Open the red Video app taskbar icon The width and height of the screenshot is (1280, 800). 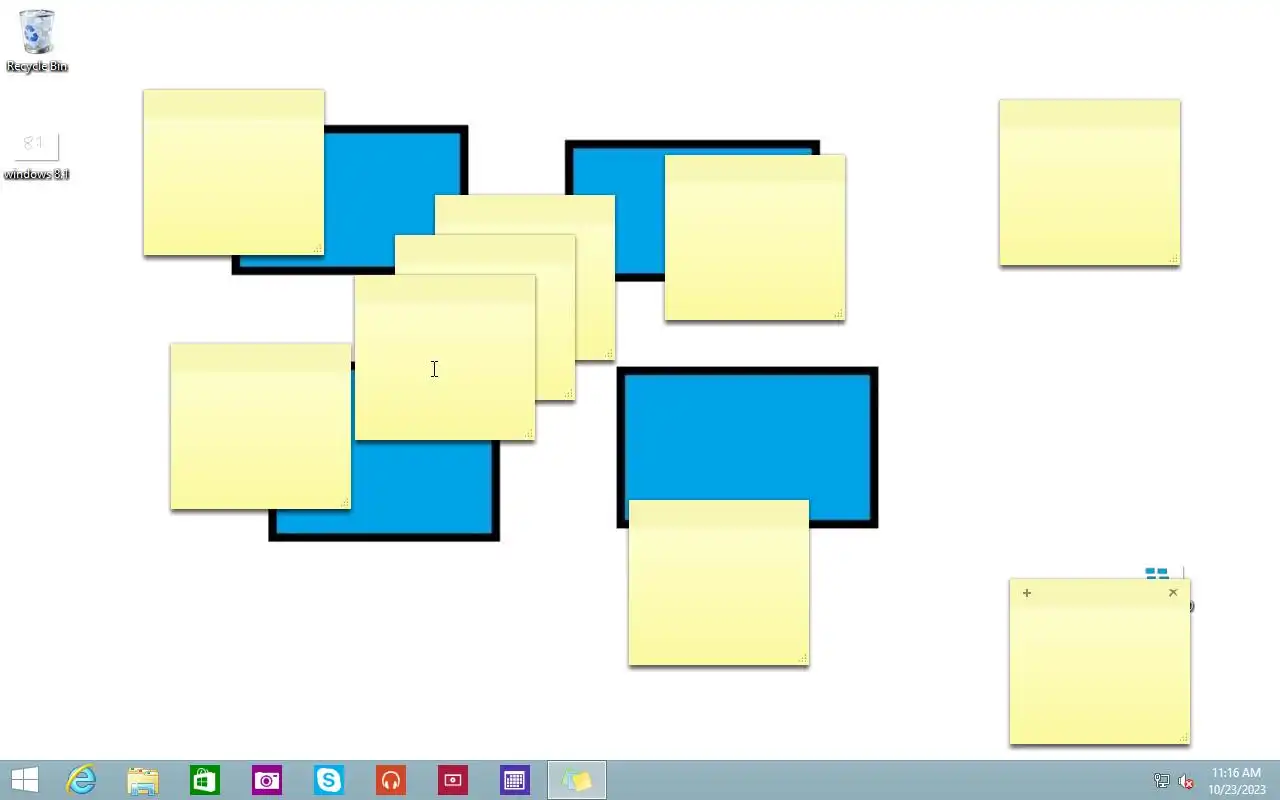[453, 780]
